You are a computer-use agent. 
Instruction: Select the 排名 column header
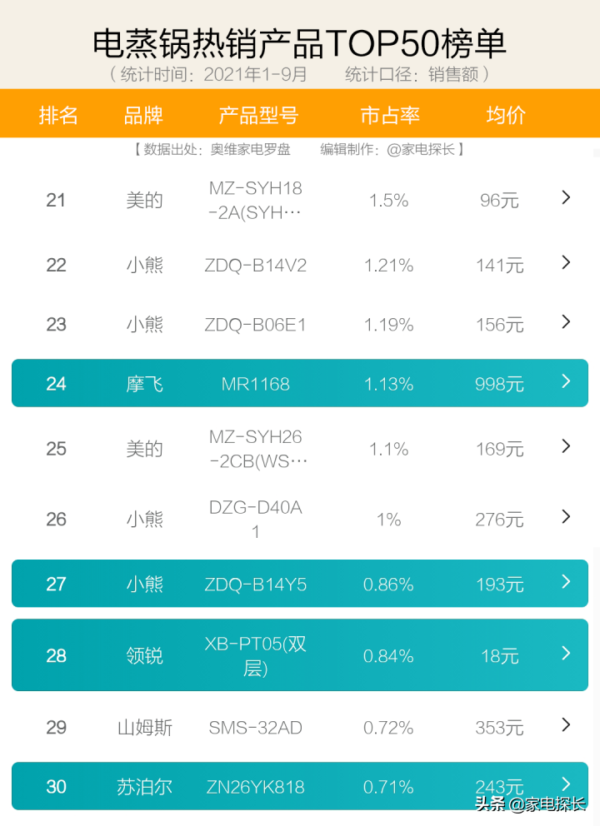(x=58, y=115)
